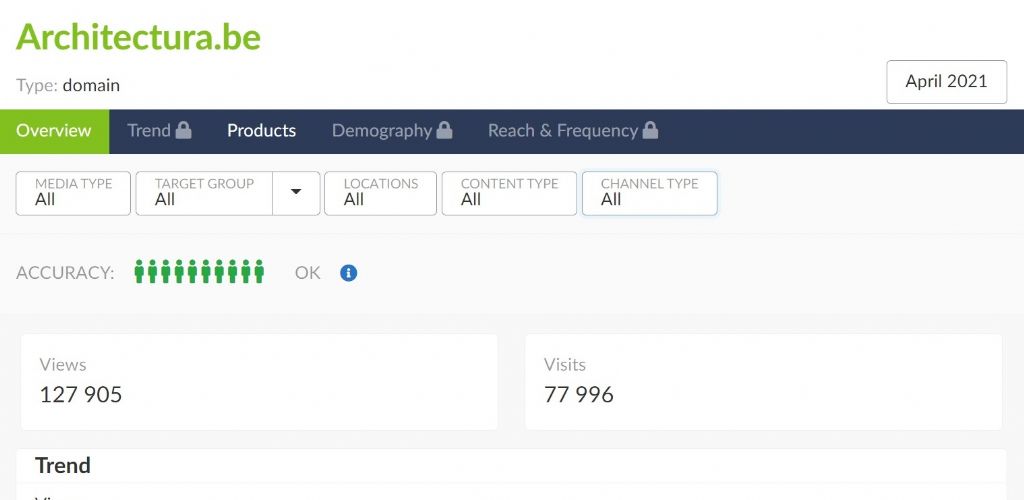Click the Architectura.be title
Screen dimensions: 1024x500
coord(138,37)
